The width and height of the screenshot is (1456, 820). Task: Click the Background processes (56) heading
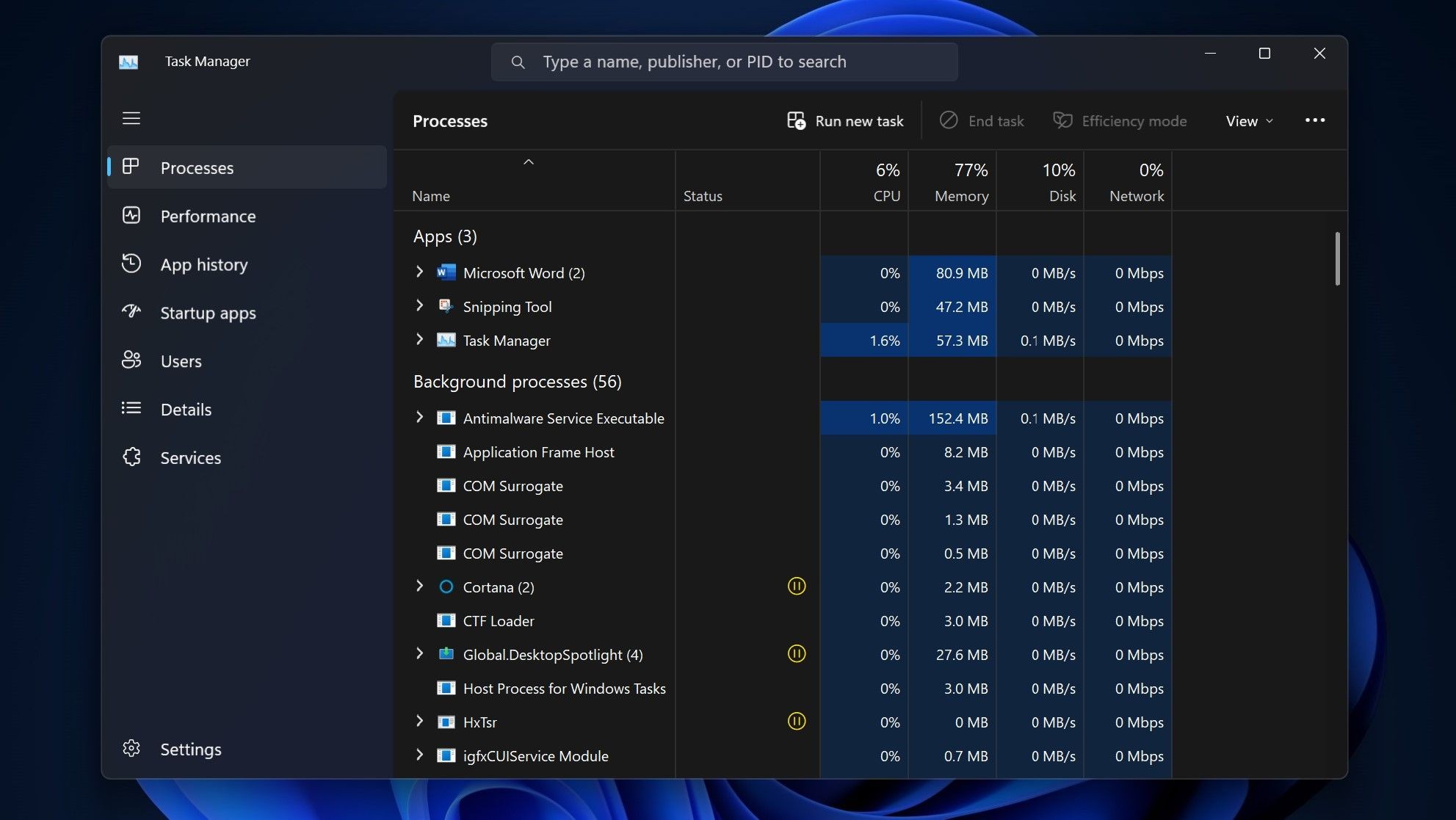(517, 382)
